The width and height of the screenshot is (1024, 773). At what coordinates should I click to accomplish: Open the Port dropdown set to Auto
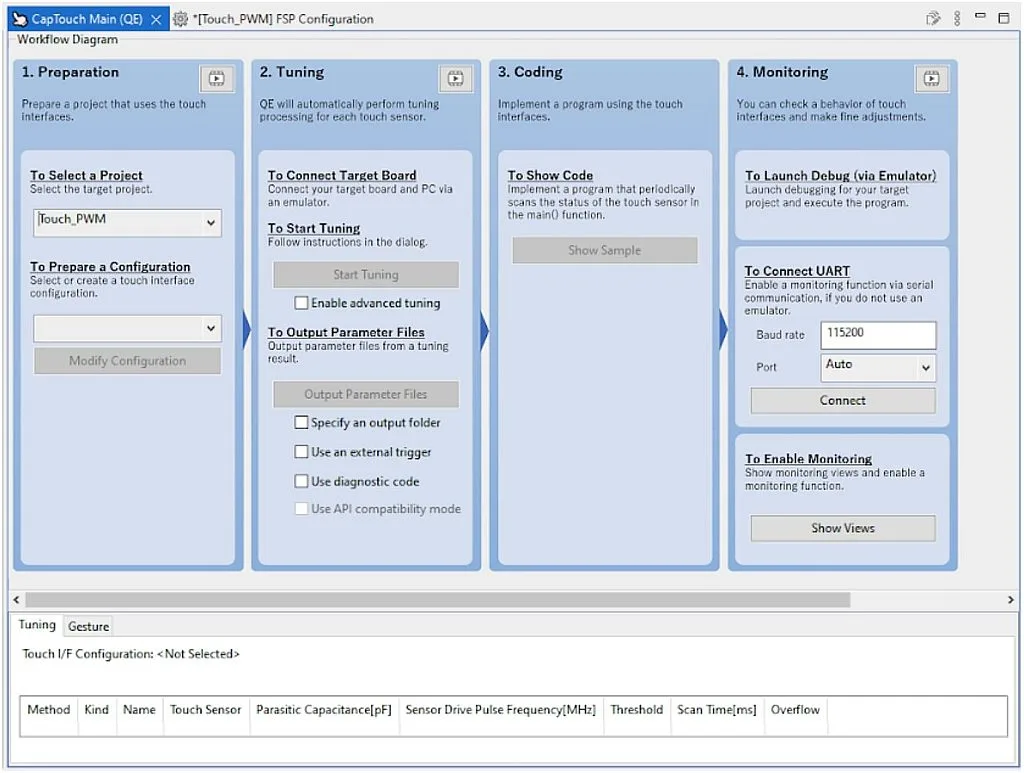click(925, 368)
